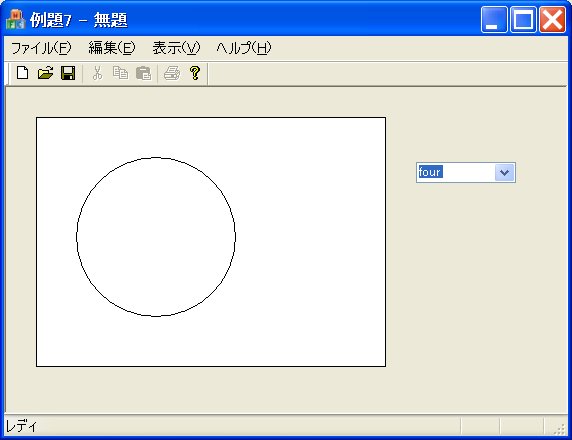Maximize the 例題7 window
Viewport: 572px width, 440px height.
tap(523, 19)
